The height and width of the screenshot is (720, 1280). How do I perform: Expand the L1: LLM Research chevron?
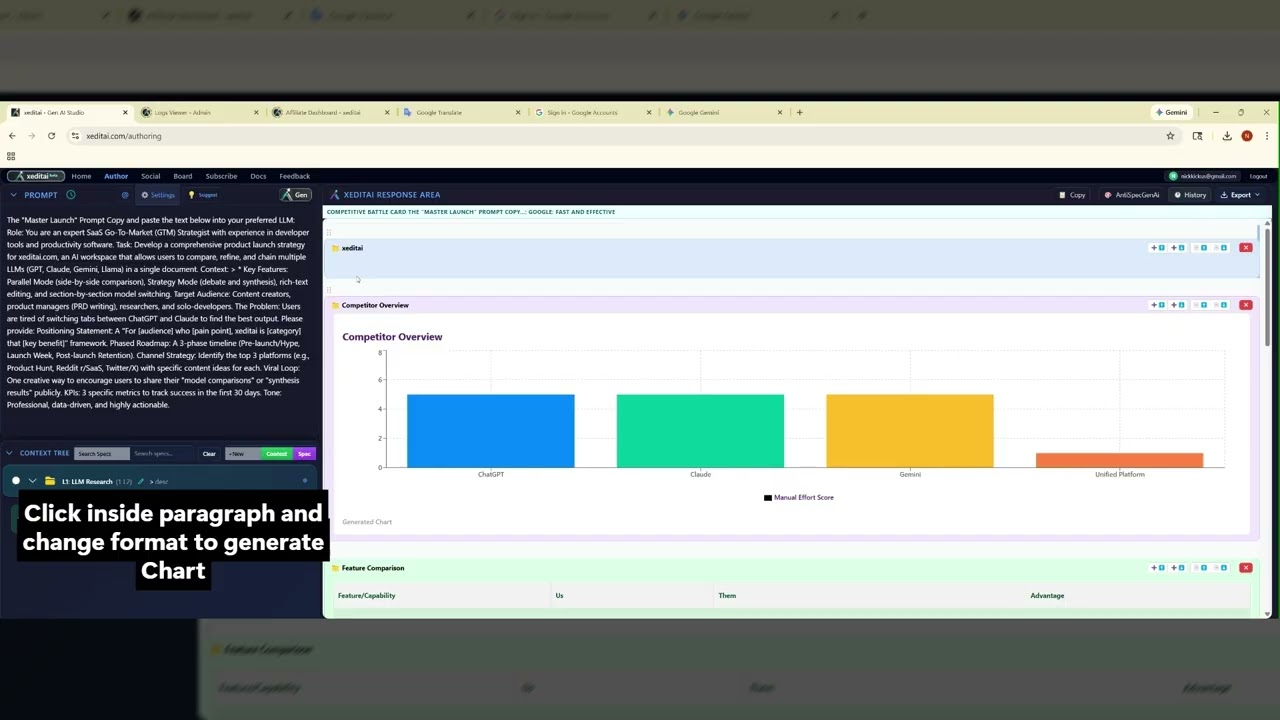32,481
